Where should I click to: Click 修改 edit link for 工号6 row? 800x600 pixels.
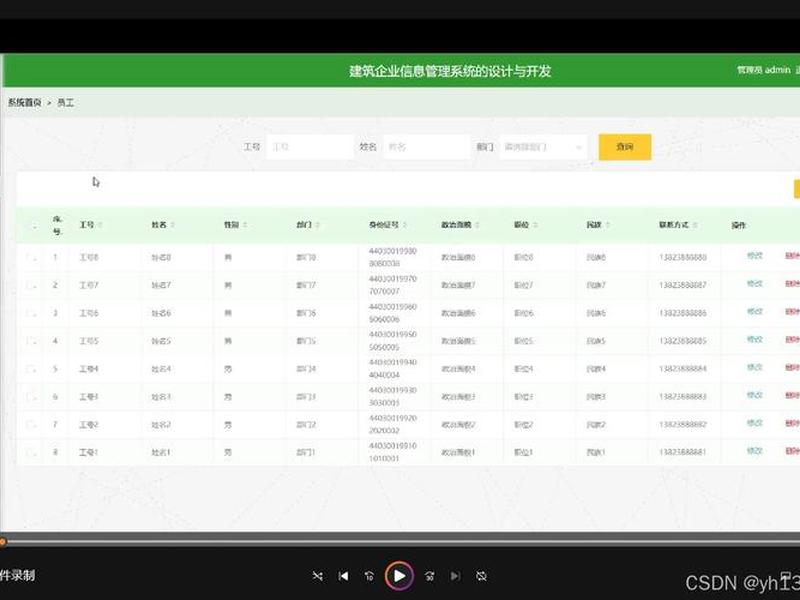(x=755, y=311)
